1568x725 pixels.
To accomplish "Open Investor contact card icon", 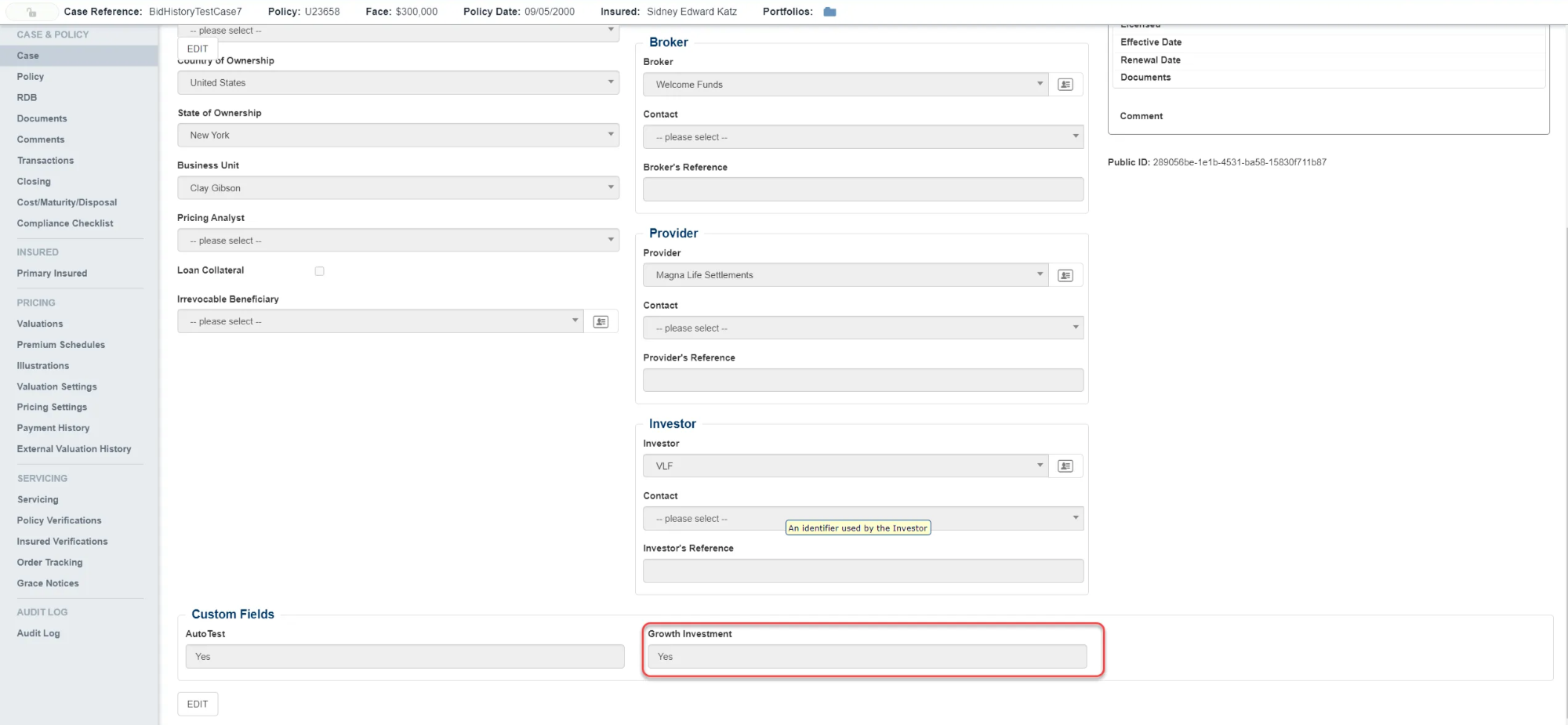I will coord(1065,466).
